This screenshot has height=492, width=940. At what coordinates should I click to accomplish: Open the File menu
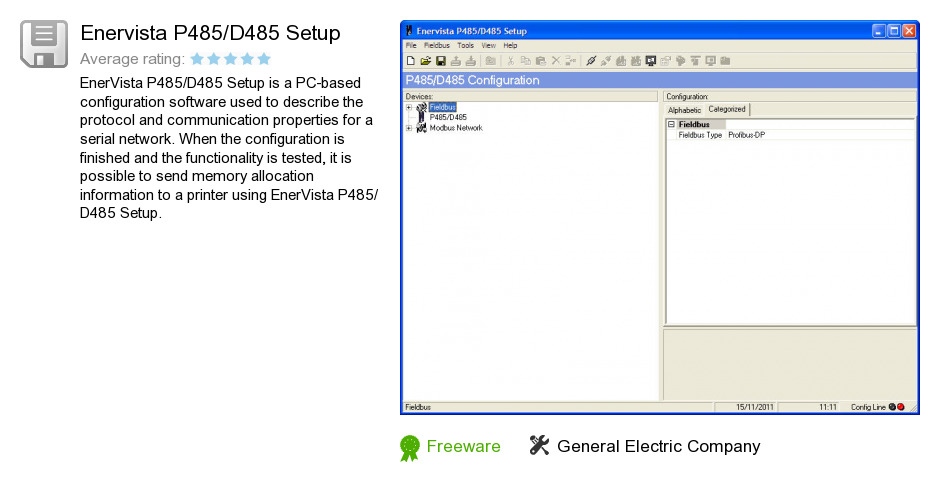pos(411,45)
